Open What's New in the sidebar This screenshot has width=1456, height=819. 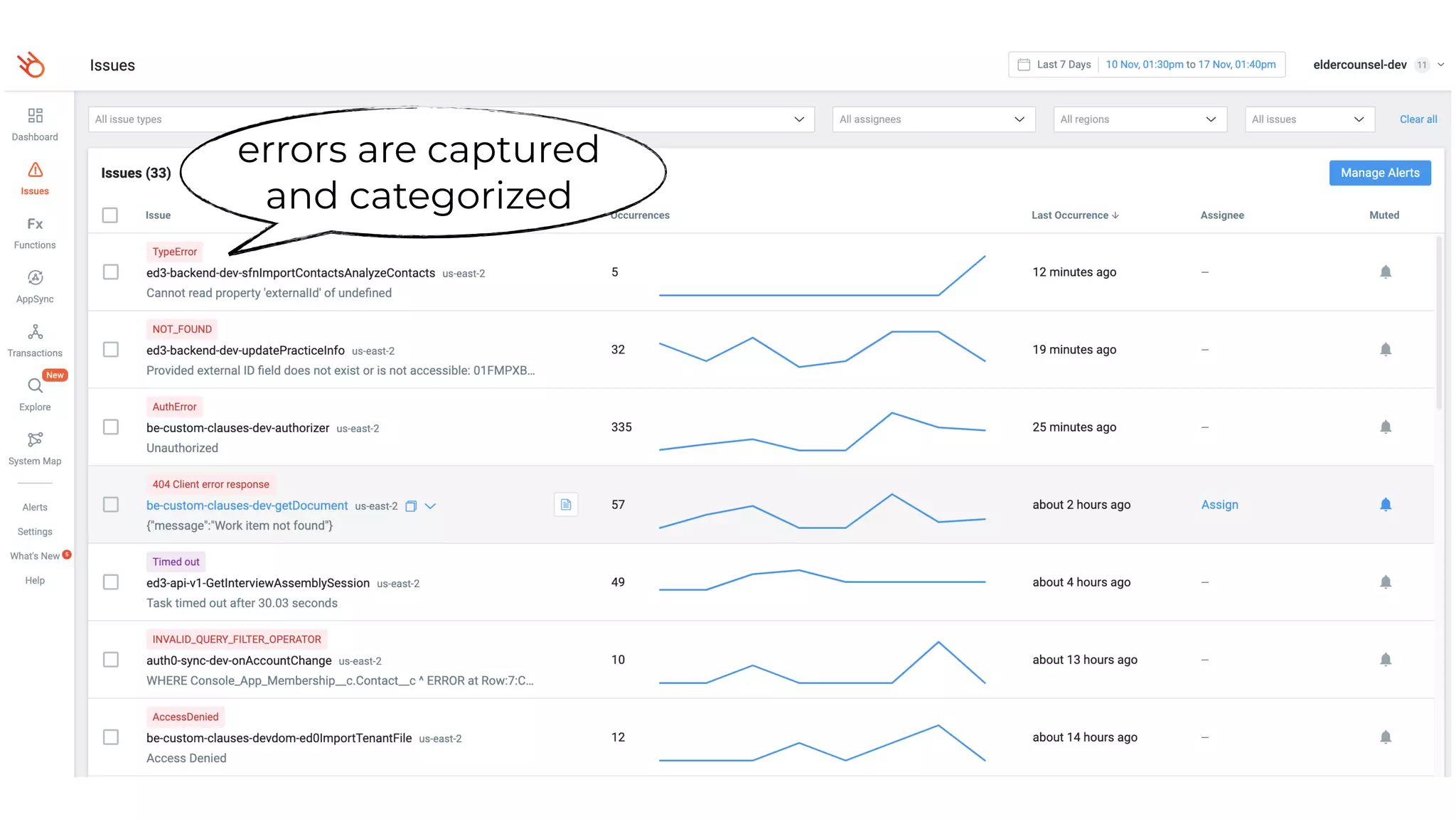pos(35,556)
